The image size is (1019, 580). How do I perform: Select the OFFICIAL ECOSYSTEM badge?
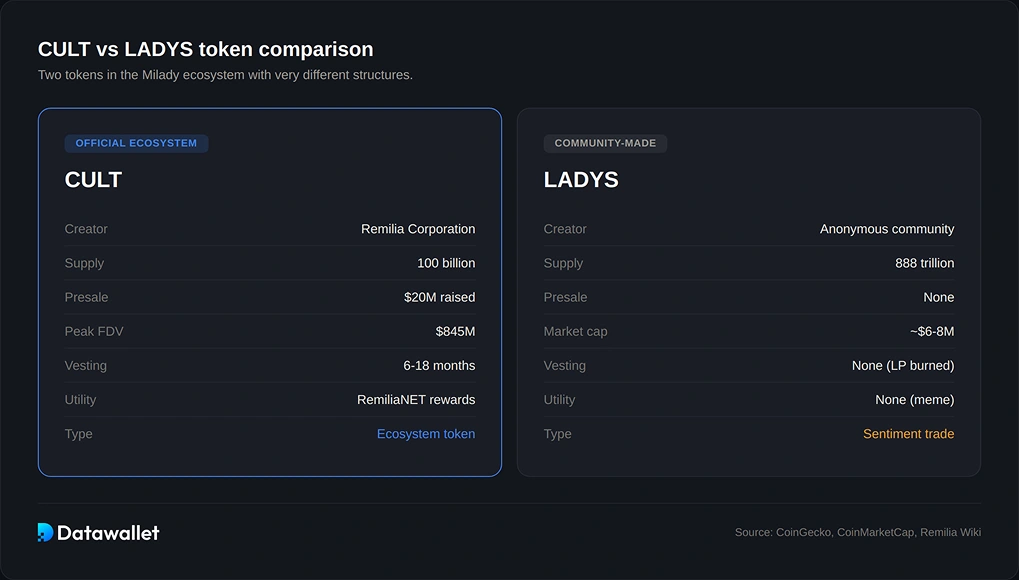[x=136, y=143]
